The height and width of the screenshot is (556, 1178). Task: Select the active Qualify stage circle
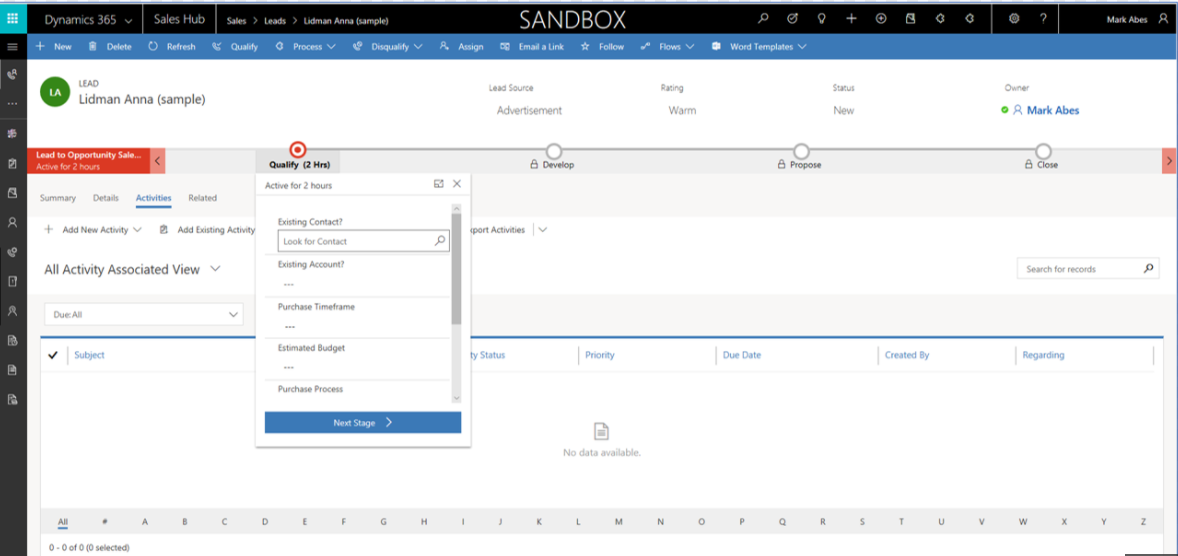(x=298, y=150)
